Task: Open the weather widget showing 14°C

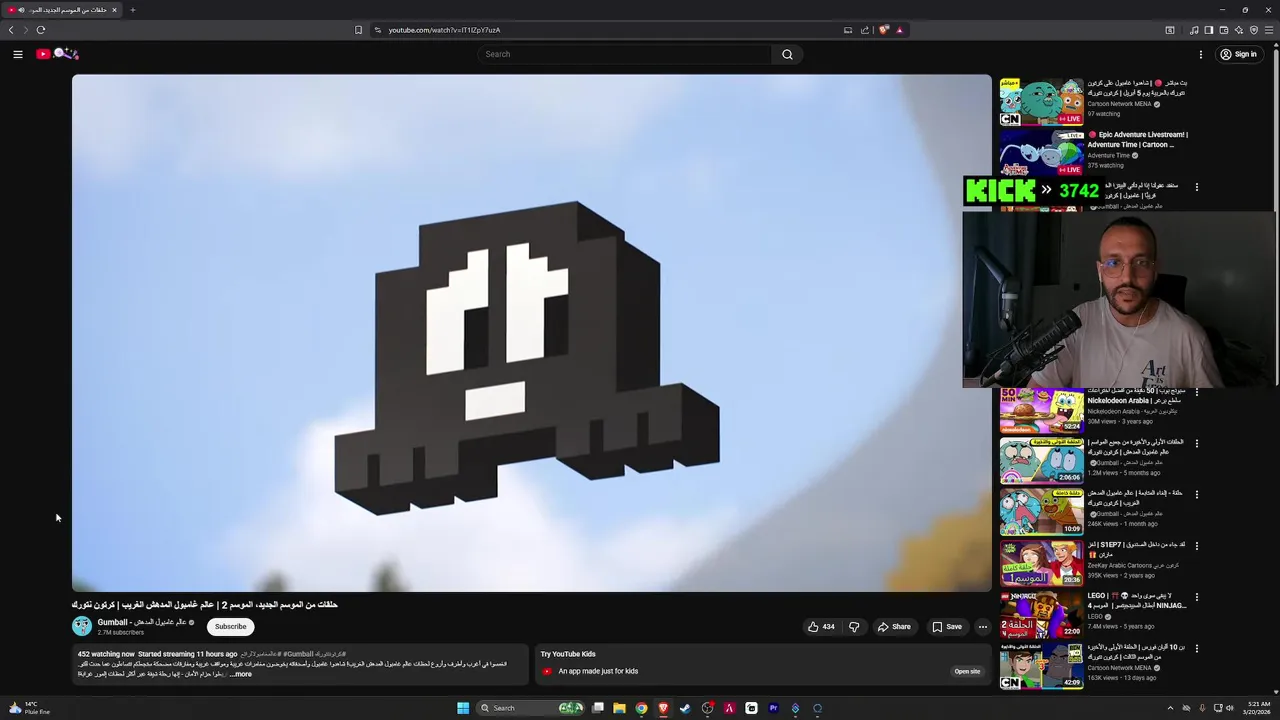Action: (28, 708)
